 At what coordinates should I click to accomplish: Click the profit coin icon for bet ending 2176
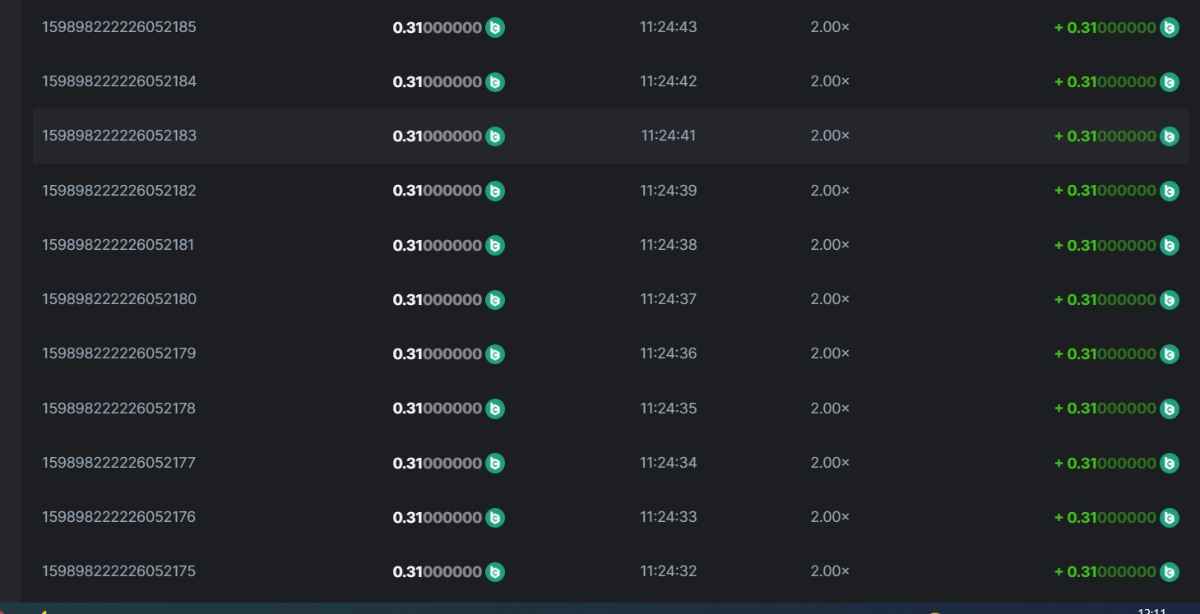click(x=1169, y=518)
